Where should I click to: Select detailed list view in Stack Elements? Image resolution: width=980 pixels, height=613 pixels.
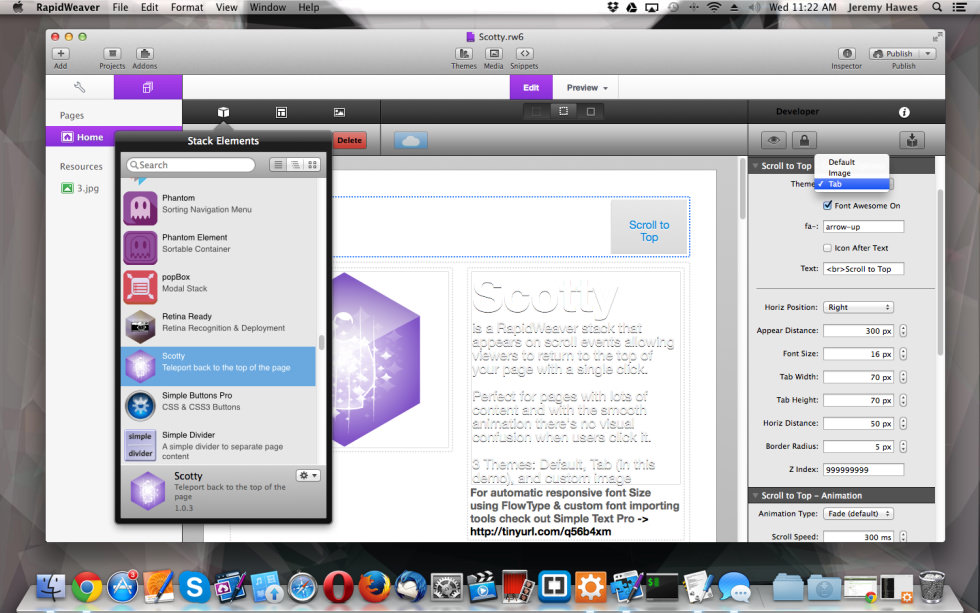(x=295, y=165)
